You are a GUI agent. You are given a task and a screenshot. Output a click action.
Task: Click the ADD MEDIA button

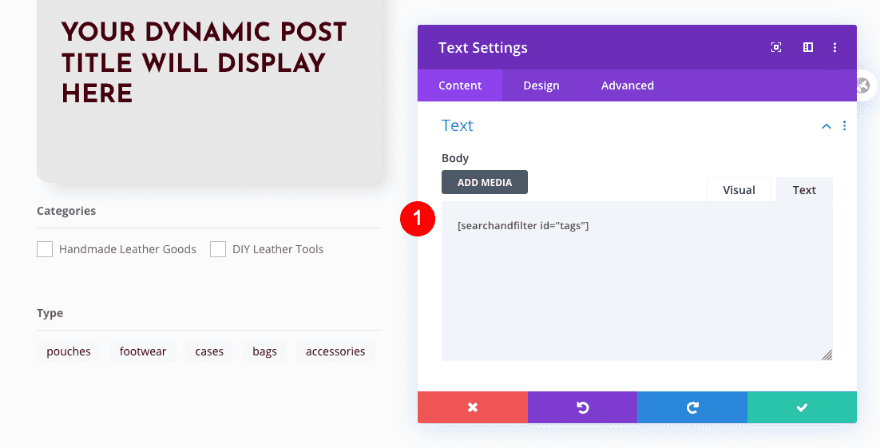pyautogui.click(x=484, y=182)
